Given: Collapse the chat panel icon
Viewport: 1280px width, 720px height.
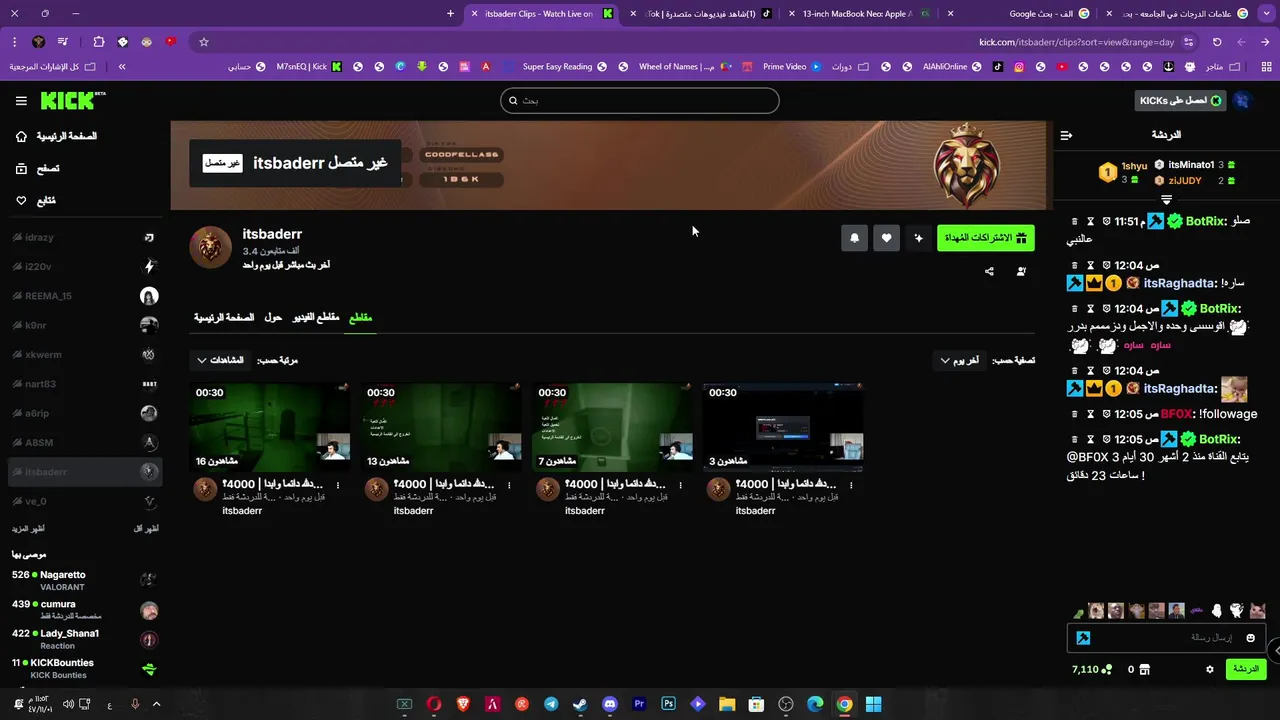Looking at the screenshot, I should pyautogui.click(x=1066, y=135).
